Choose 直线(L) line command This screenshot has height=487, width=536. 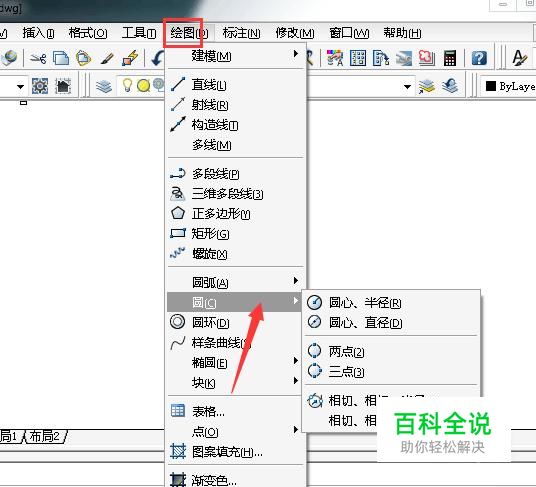coord(236,84)
